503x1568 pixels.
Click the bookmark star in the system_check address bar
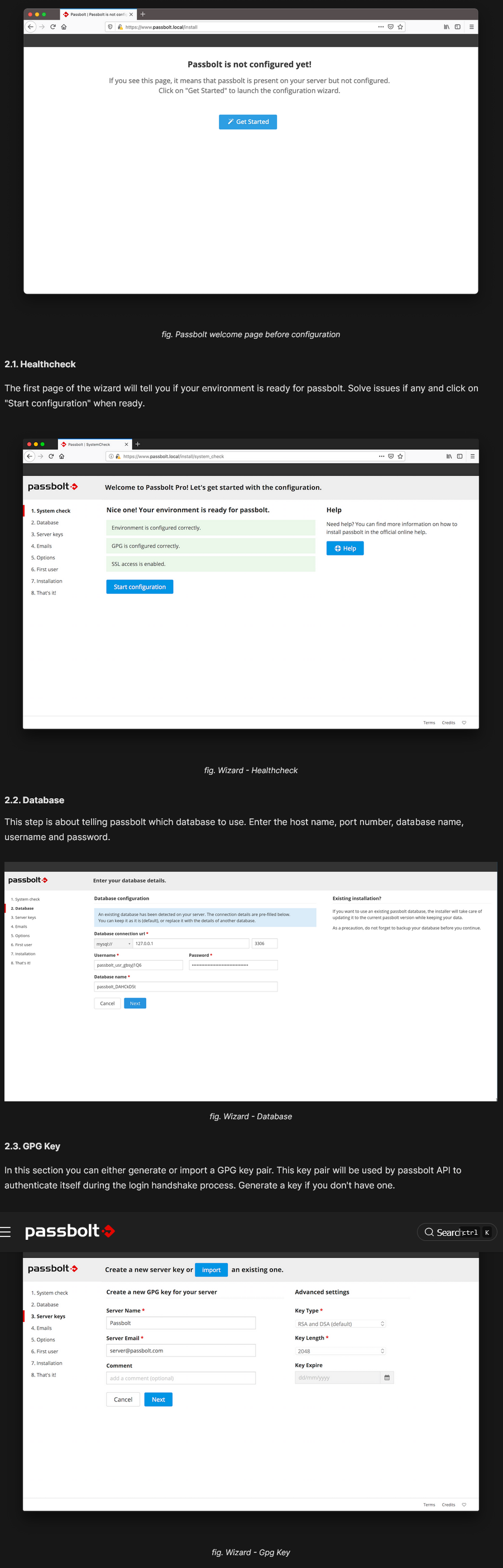pyautogui.click(x=400, y=456)
